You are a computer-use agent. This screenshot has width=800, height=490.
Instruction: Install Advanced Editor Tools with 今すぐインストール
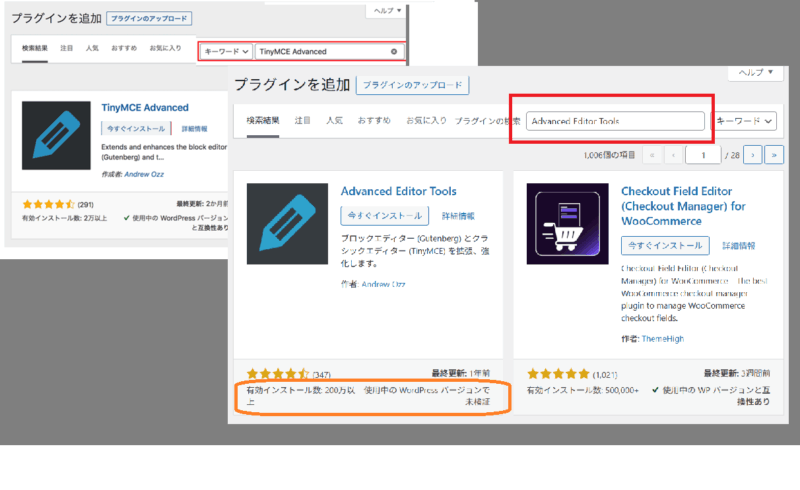(x=385, y=216)
